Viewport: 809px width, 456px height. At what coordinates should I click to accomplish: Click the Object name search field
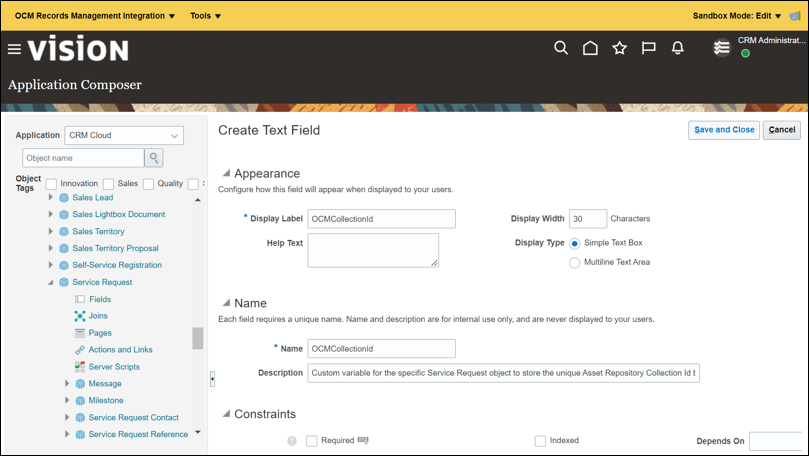click(83, 158)
